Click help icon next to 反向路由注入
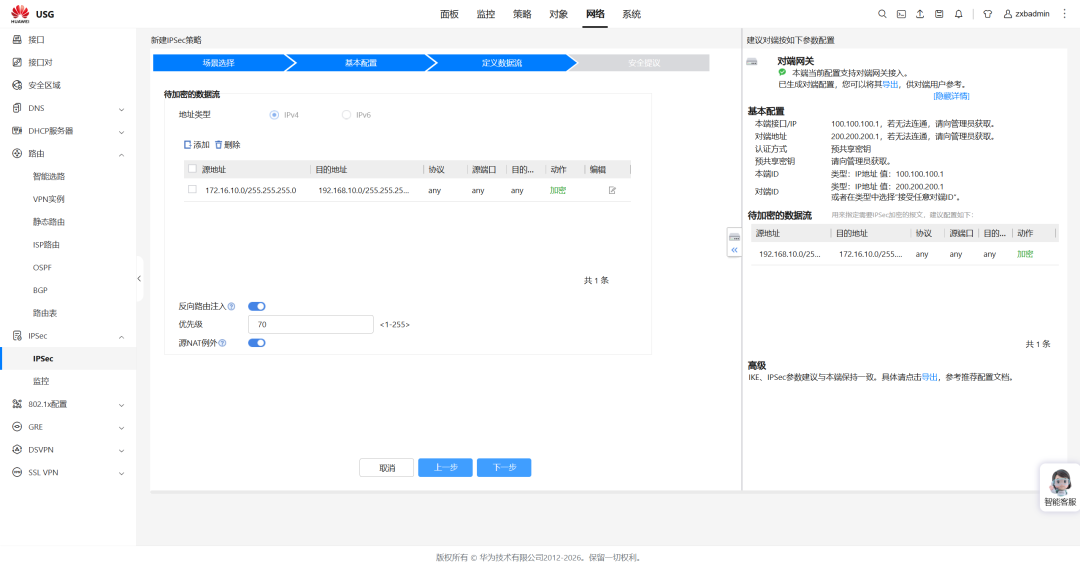The height and width of the screenshot is (568, 1080). (231, 306)
